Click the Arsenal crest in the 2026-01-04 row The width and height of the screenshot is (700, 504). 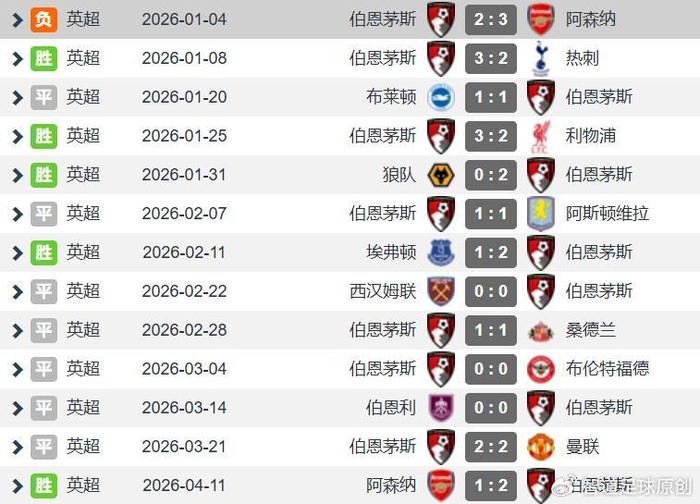tap(541, 19)
